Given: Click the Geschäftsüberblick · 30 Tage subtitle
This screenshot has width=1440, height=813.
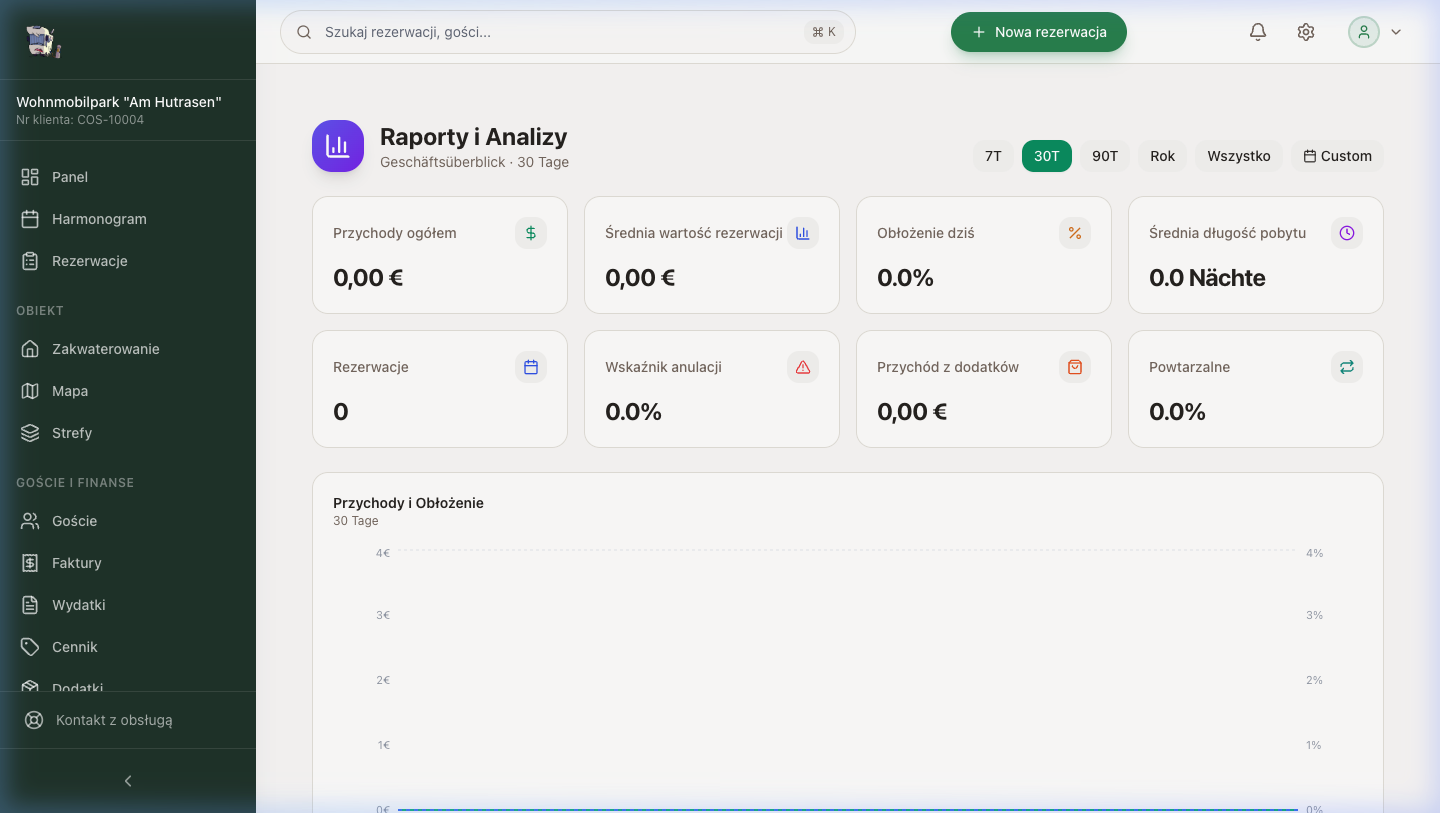Looking at the screenshot, I should [474, 162].
